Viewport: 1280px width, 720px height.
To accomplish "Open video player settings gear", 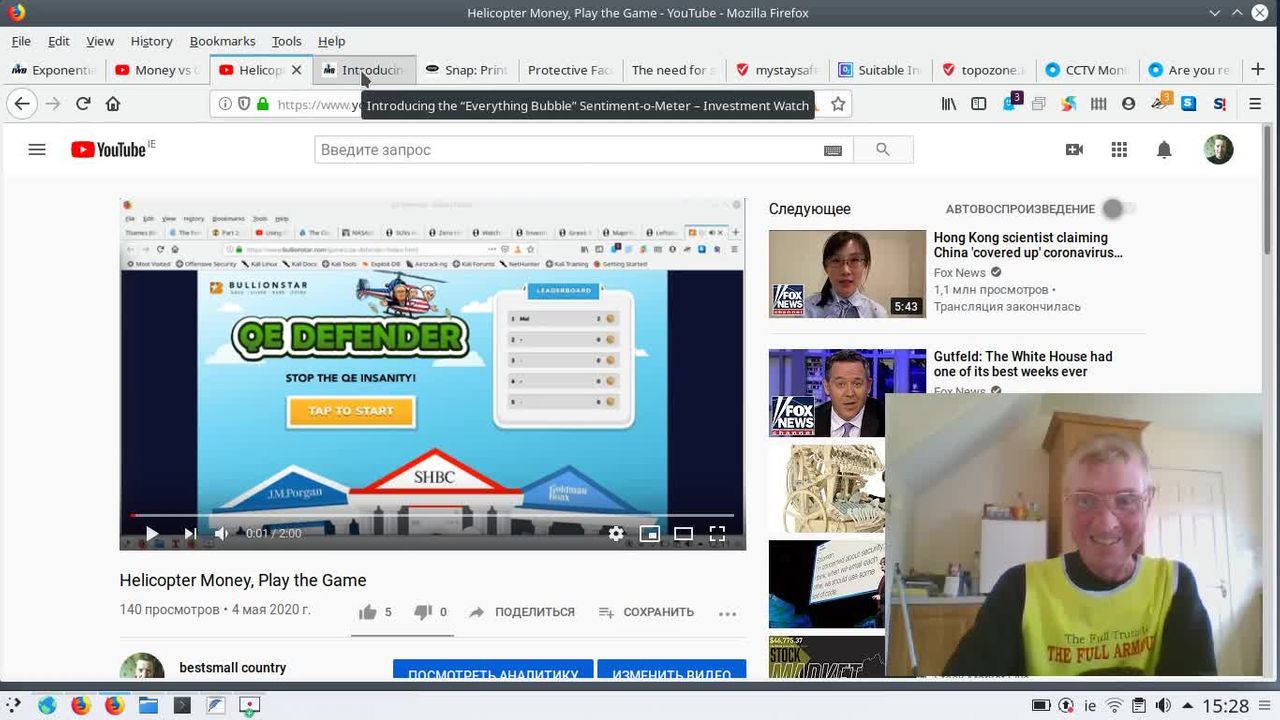I will pos(616,534).
